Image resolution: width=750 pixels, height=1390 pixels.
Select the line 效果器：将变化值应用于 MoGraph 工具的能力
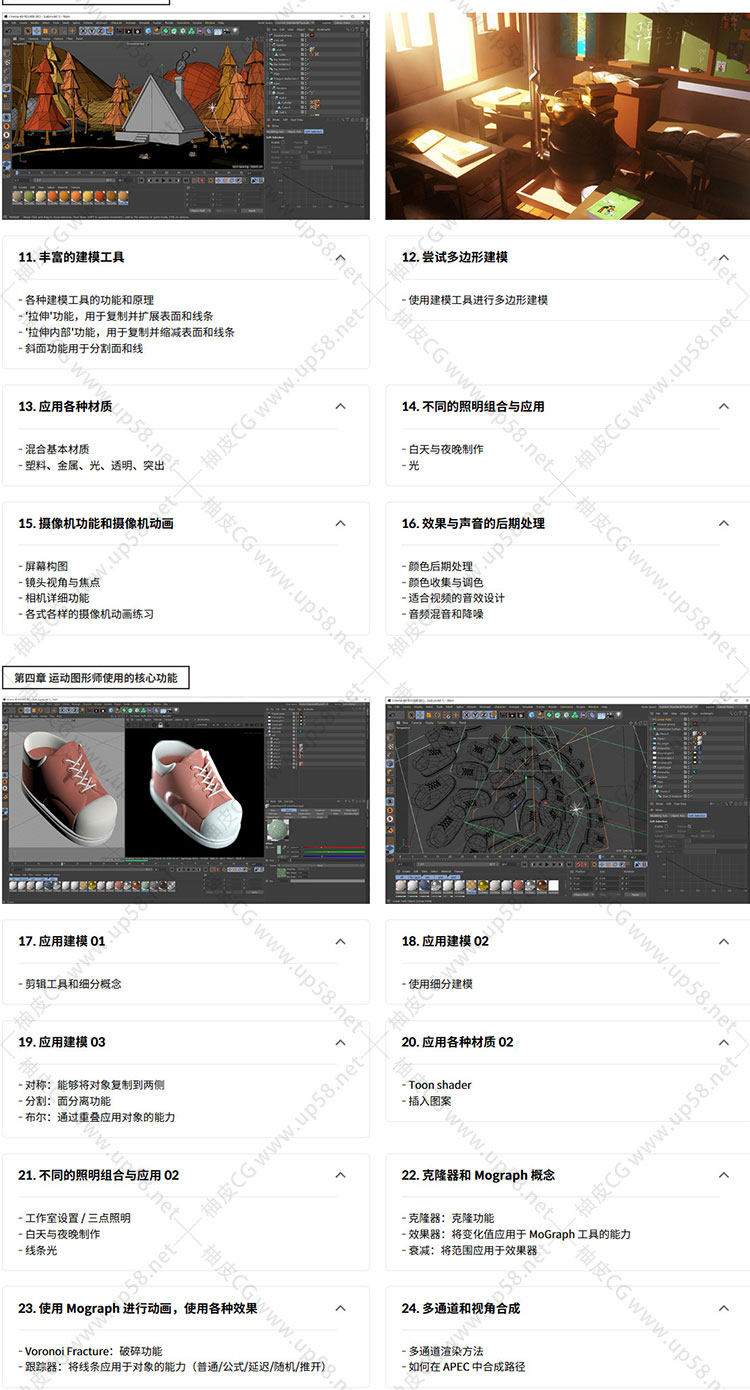(517, 1234)
